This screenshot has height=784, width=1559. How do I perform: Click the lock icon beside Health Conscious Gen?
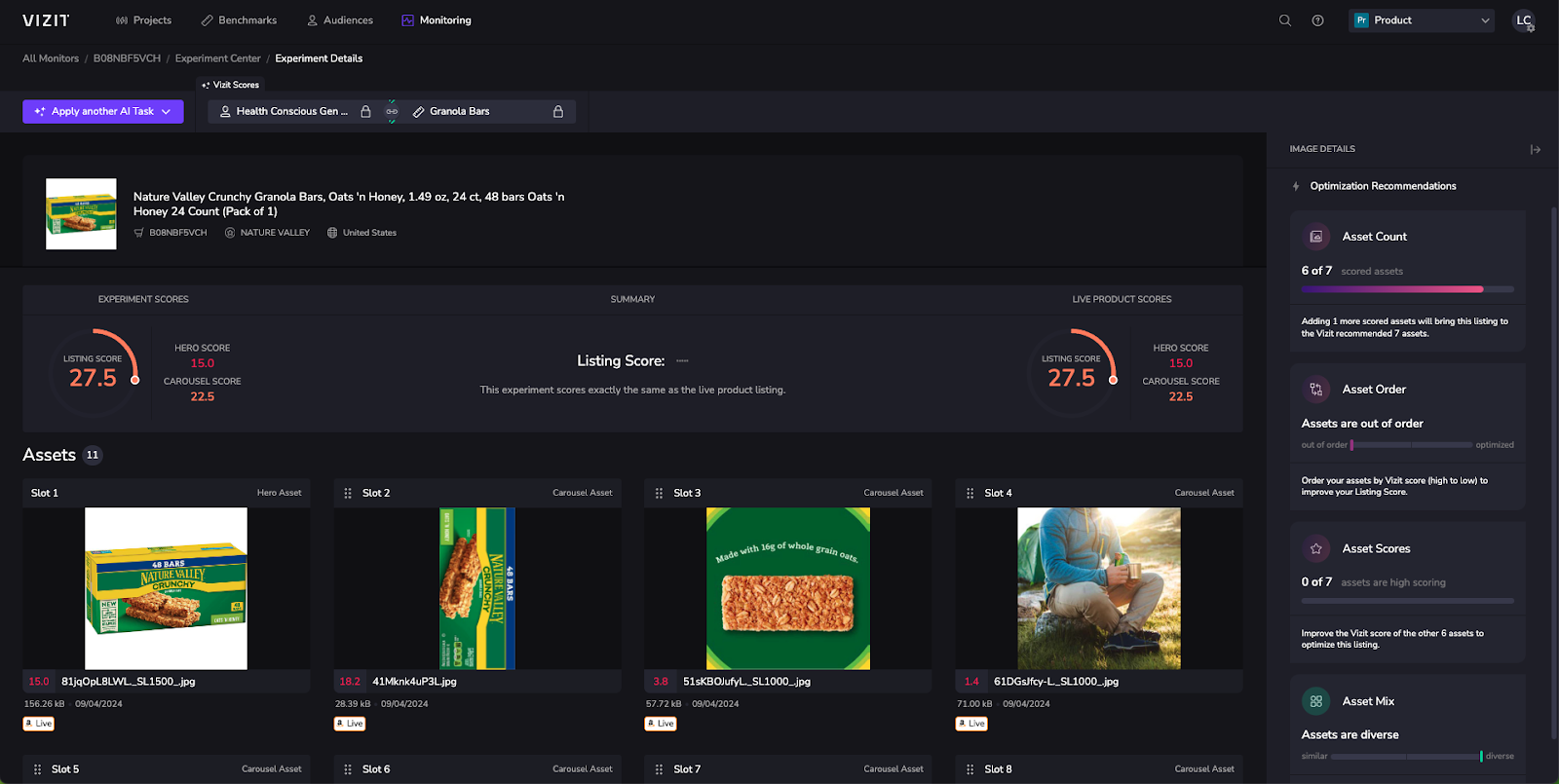pyautogui.click(x=365, y=112)
